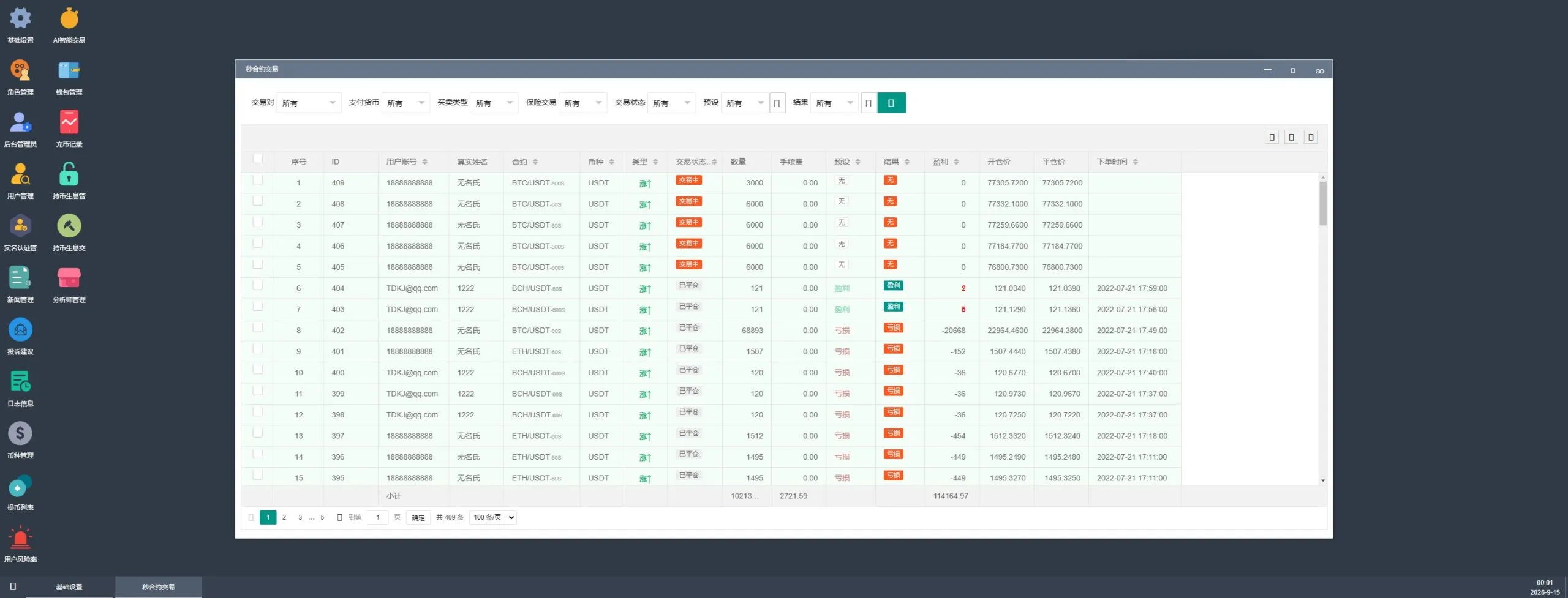This screenshot has height=598, width=1568.
Task: Open the 币种管理 dollar icon
Action: coord(20,433)
